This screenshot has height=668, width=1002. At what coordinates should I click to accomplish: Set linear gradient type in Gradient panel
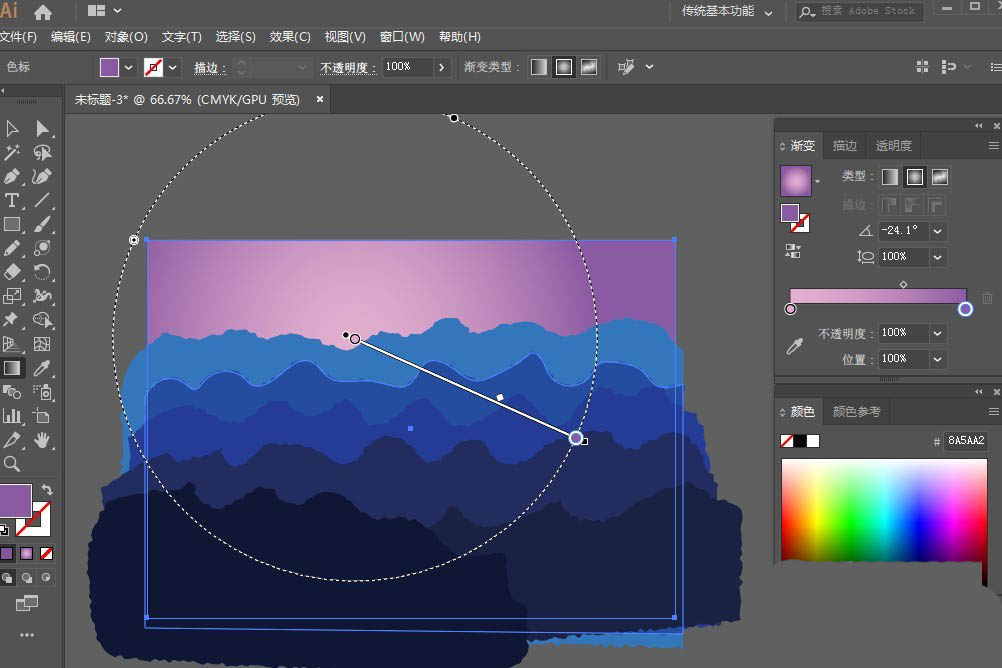pos(890,177)
